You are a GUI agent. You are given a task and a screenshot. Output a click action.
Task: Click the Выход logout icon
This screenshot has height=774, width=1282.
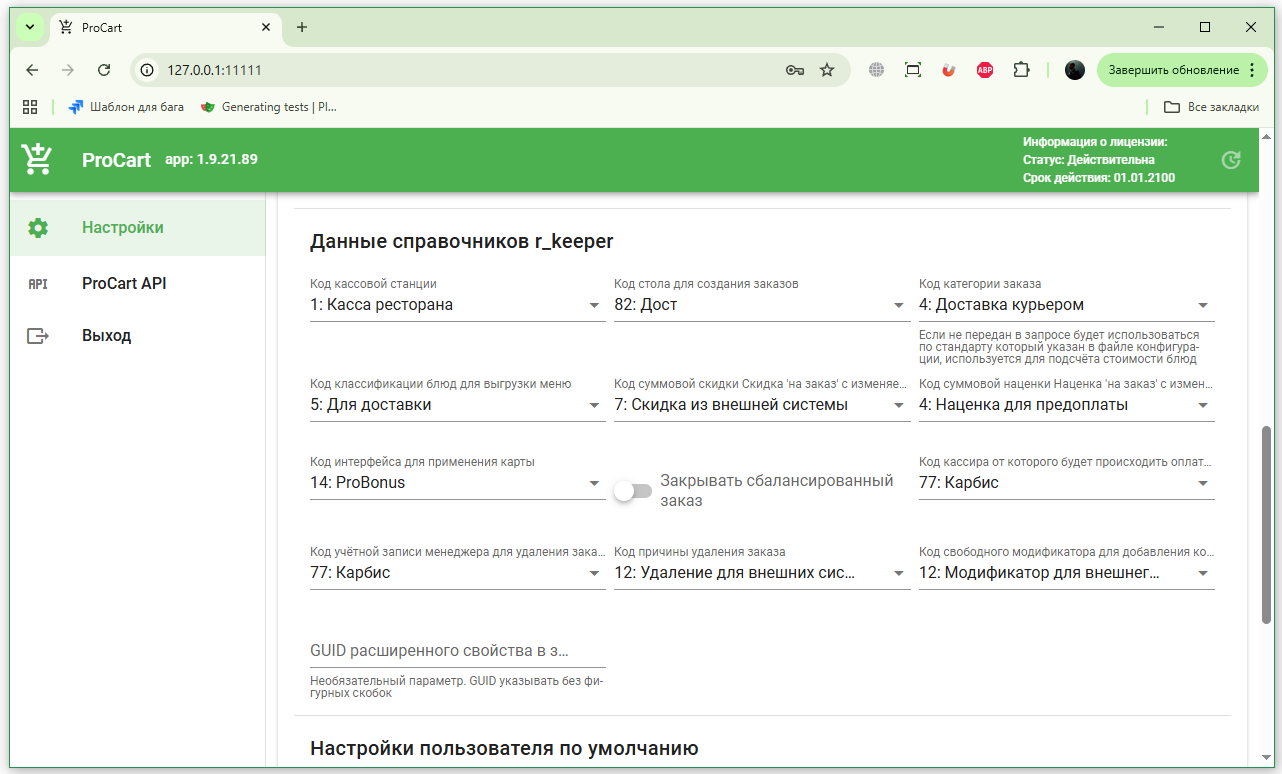tap(38, 336)
